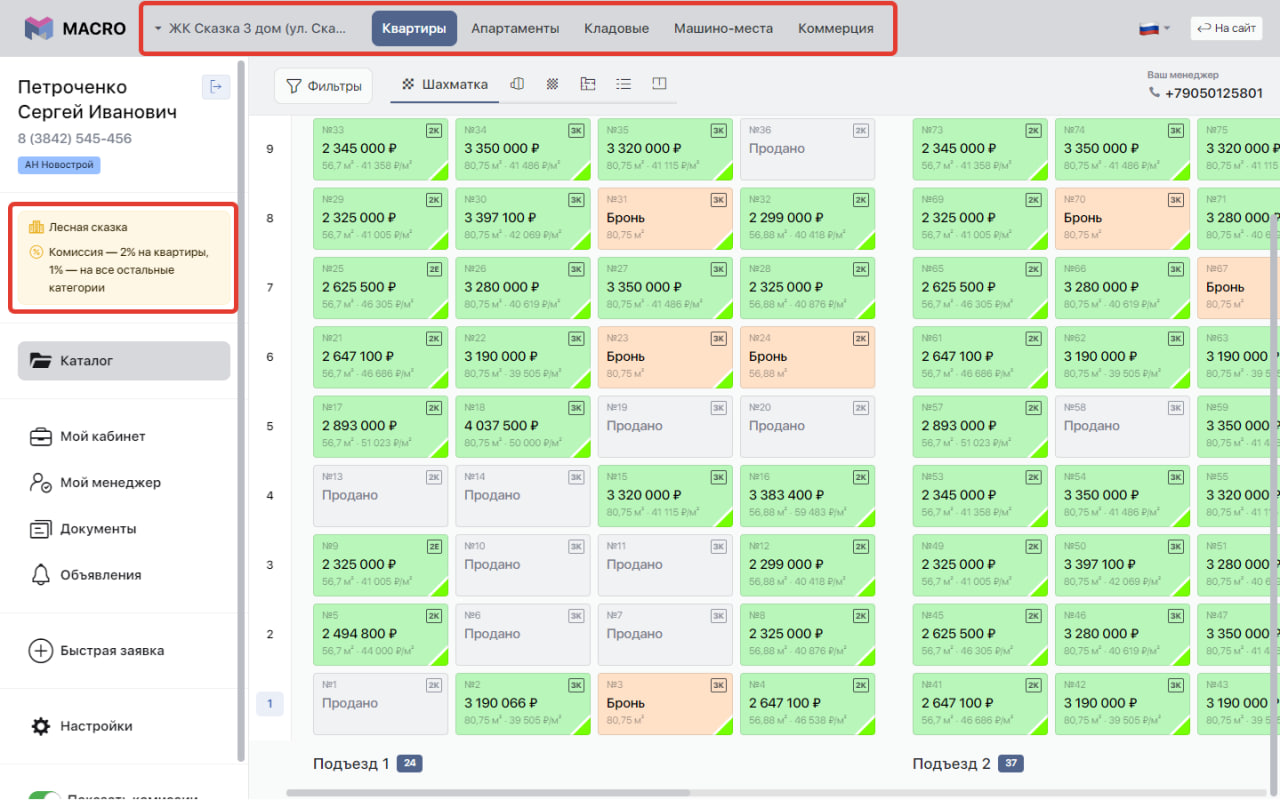Image resolution: width=1280 pixels, height=800 pixels.
Task: Toggle the Показать комиссии switch
Action: pos(44,796)
